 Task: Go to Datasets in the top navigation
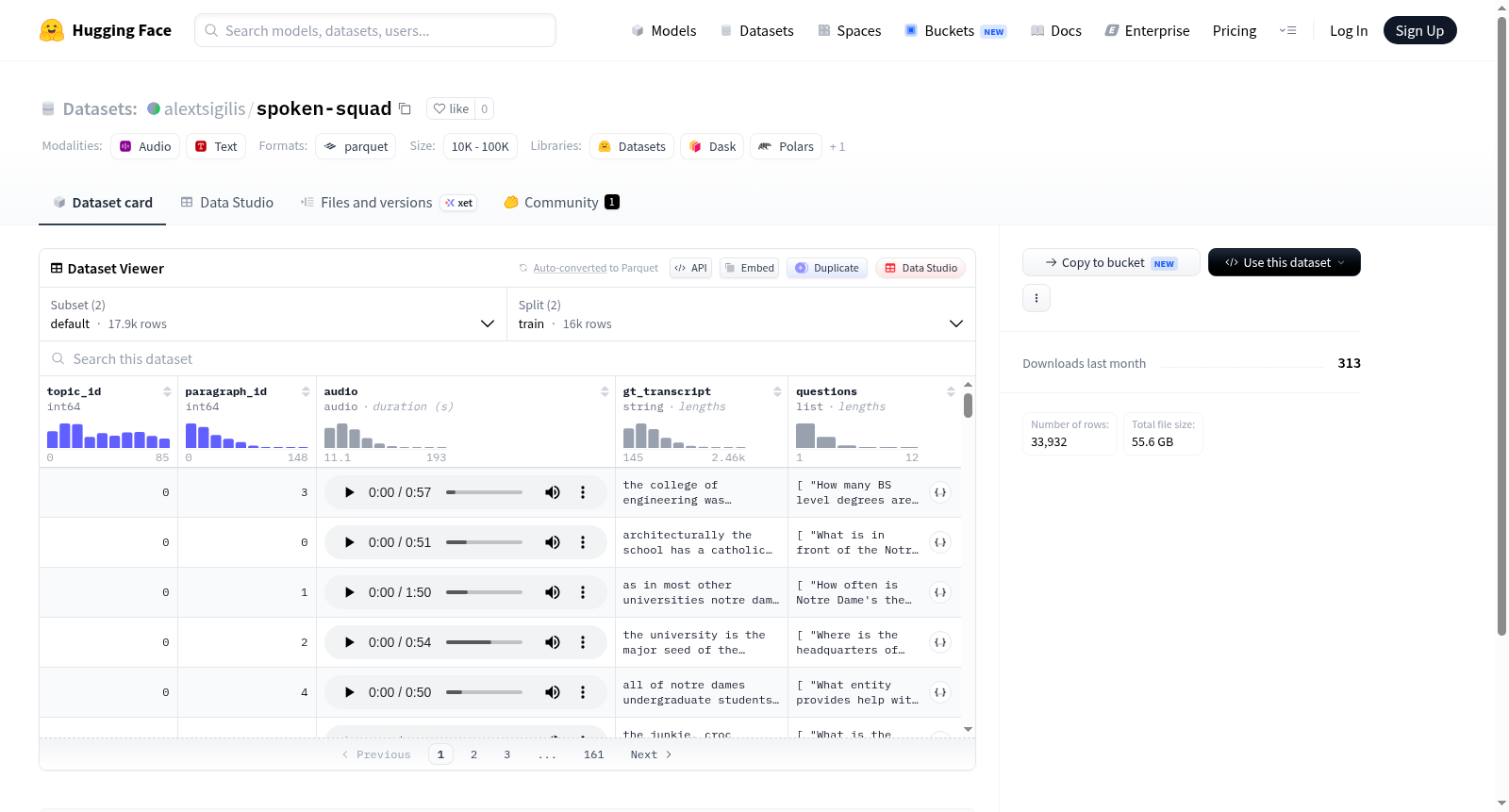pos(757,31)
